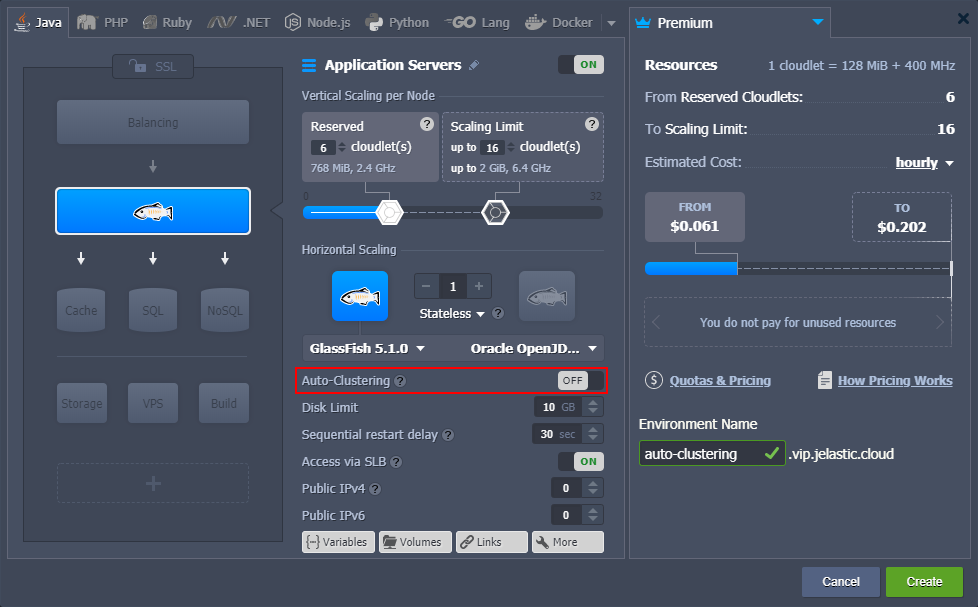Click Create to build the environment
978x607 pixels.
(x=924, y=581)
